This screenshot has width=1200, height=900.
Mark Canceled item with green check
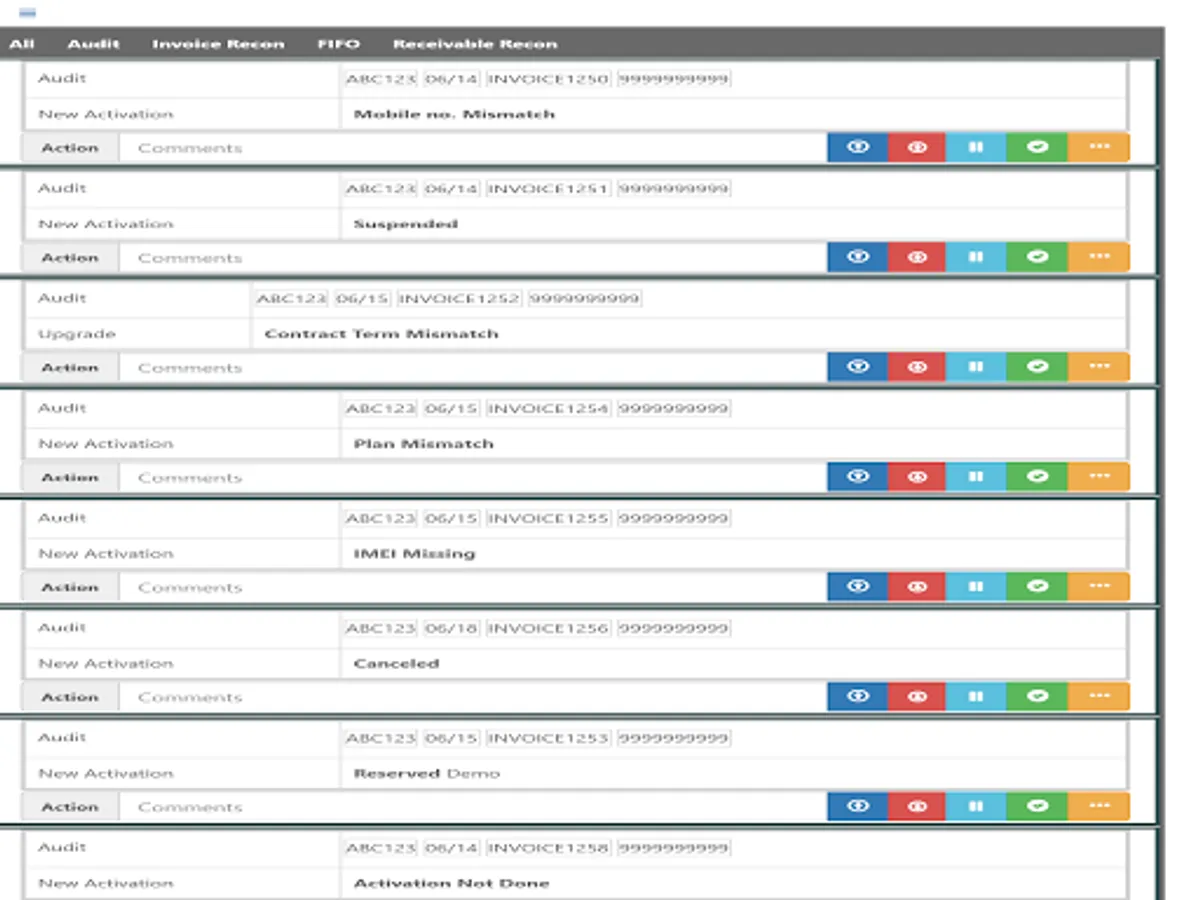point(1037,697)
